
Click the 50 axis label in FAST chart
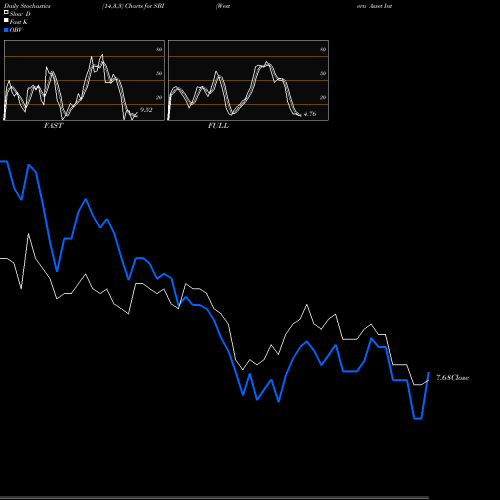pyautogui.click(x=159, y=73)
